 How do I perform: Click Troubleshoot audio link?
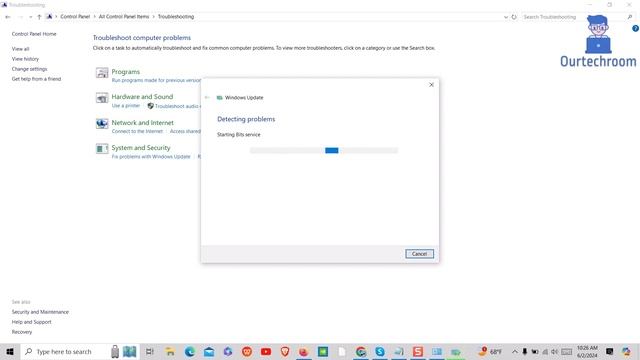click(178, 106)
